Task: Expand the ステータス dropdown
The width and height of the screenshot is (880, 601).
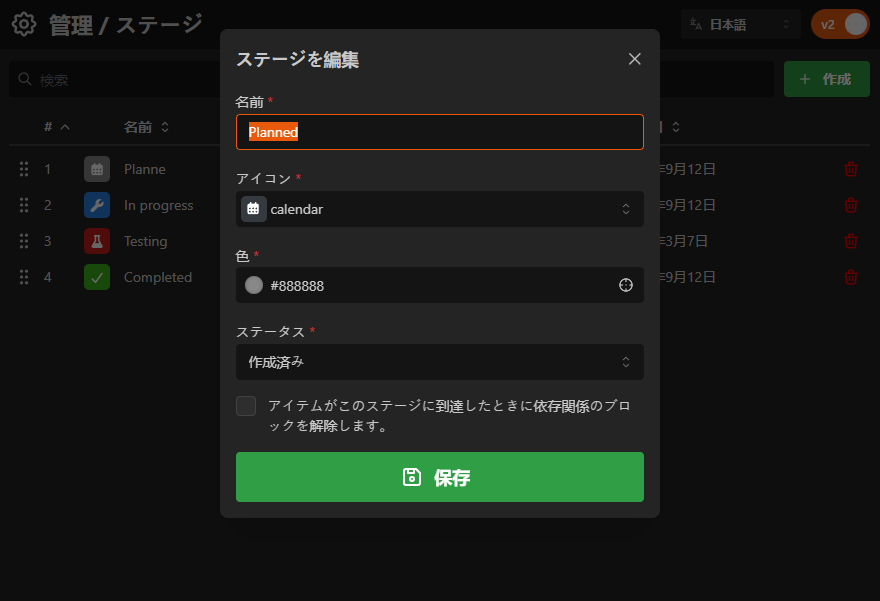Action: click(x=440, y=362)
